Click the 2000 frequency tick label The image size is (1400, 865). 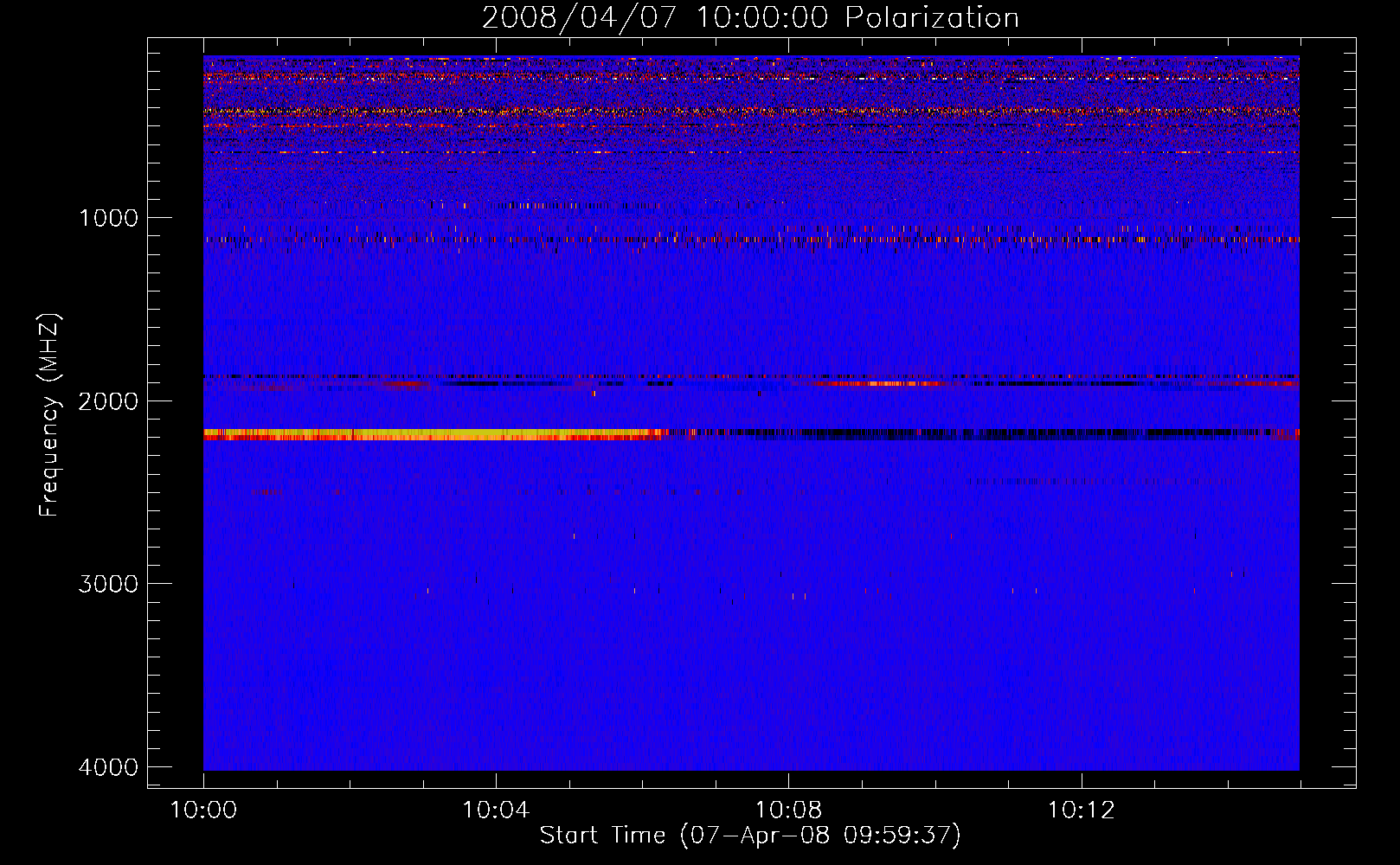tap(108, 400)
